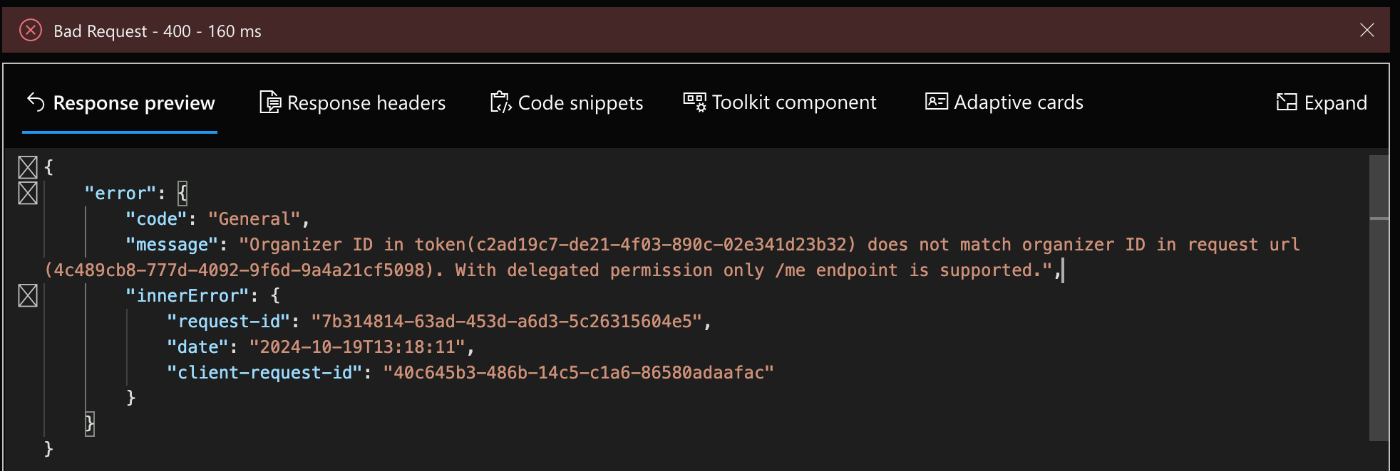Click the Toolkit component icon
The width and height of the screenshot is (1400, 471).
coord(695,101)
